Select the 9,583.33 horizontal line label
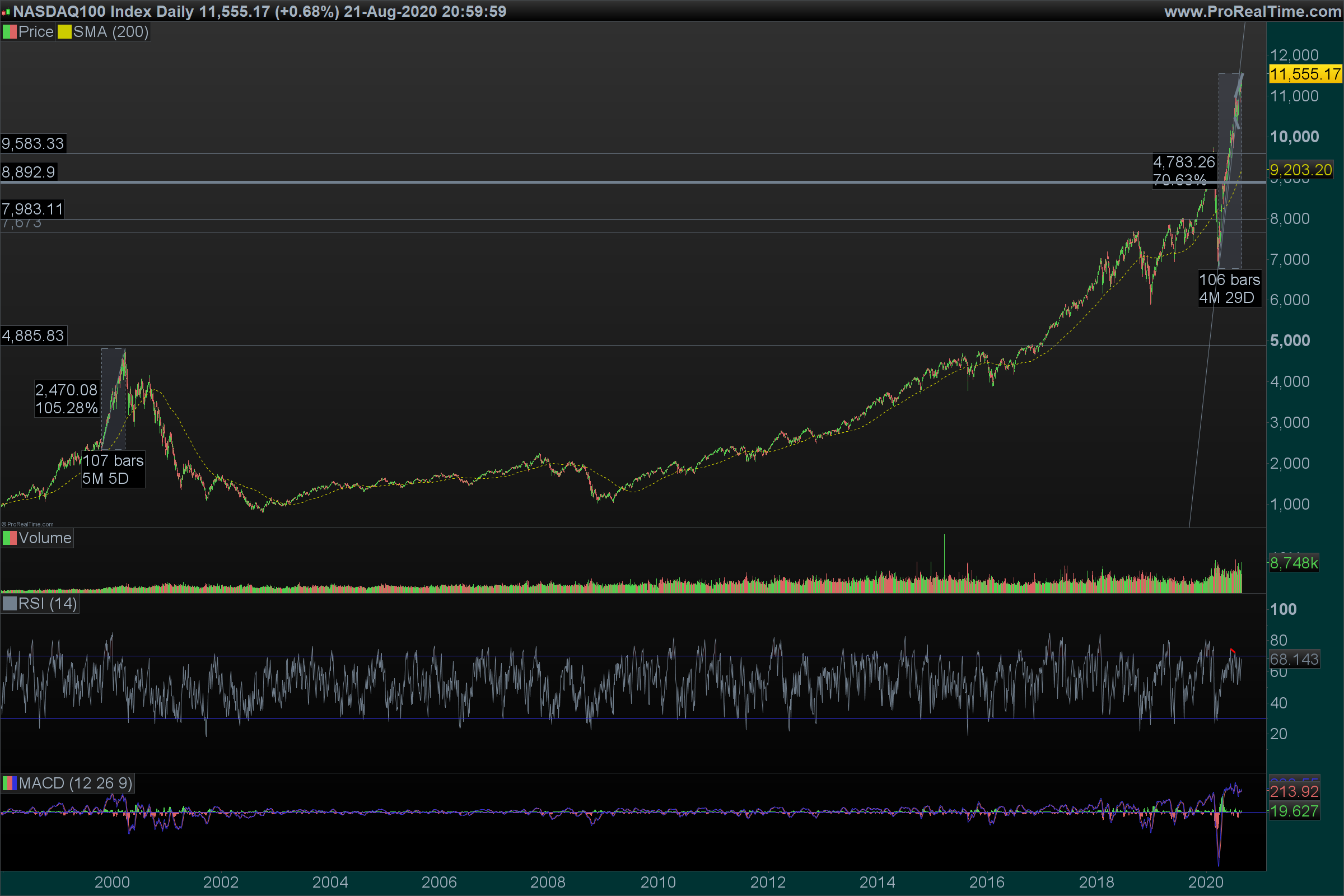1344x896 pixels. coord(33,143)
